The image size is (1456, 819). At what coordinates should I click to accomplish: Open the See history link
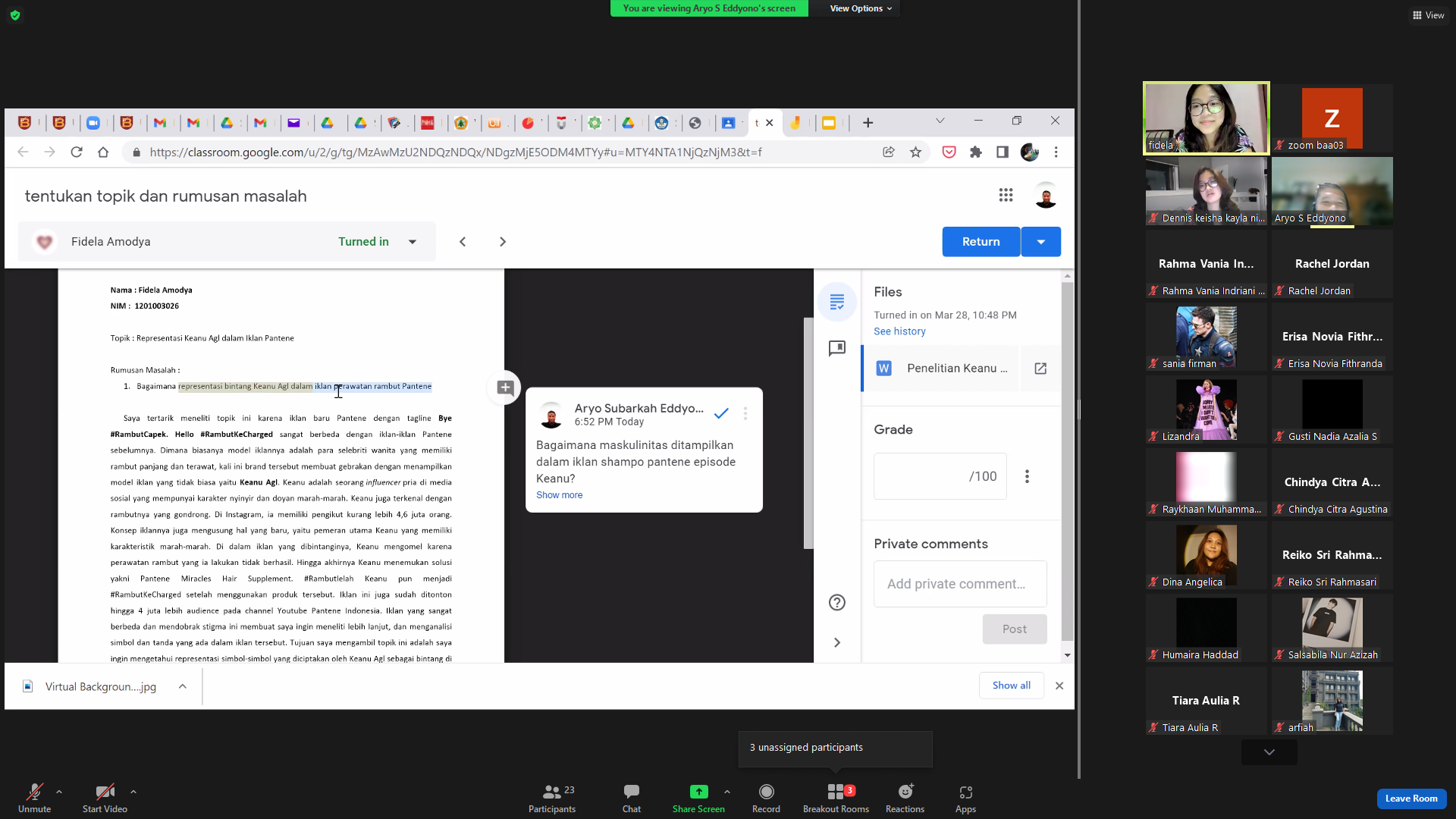(x=899, y=331)
